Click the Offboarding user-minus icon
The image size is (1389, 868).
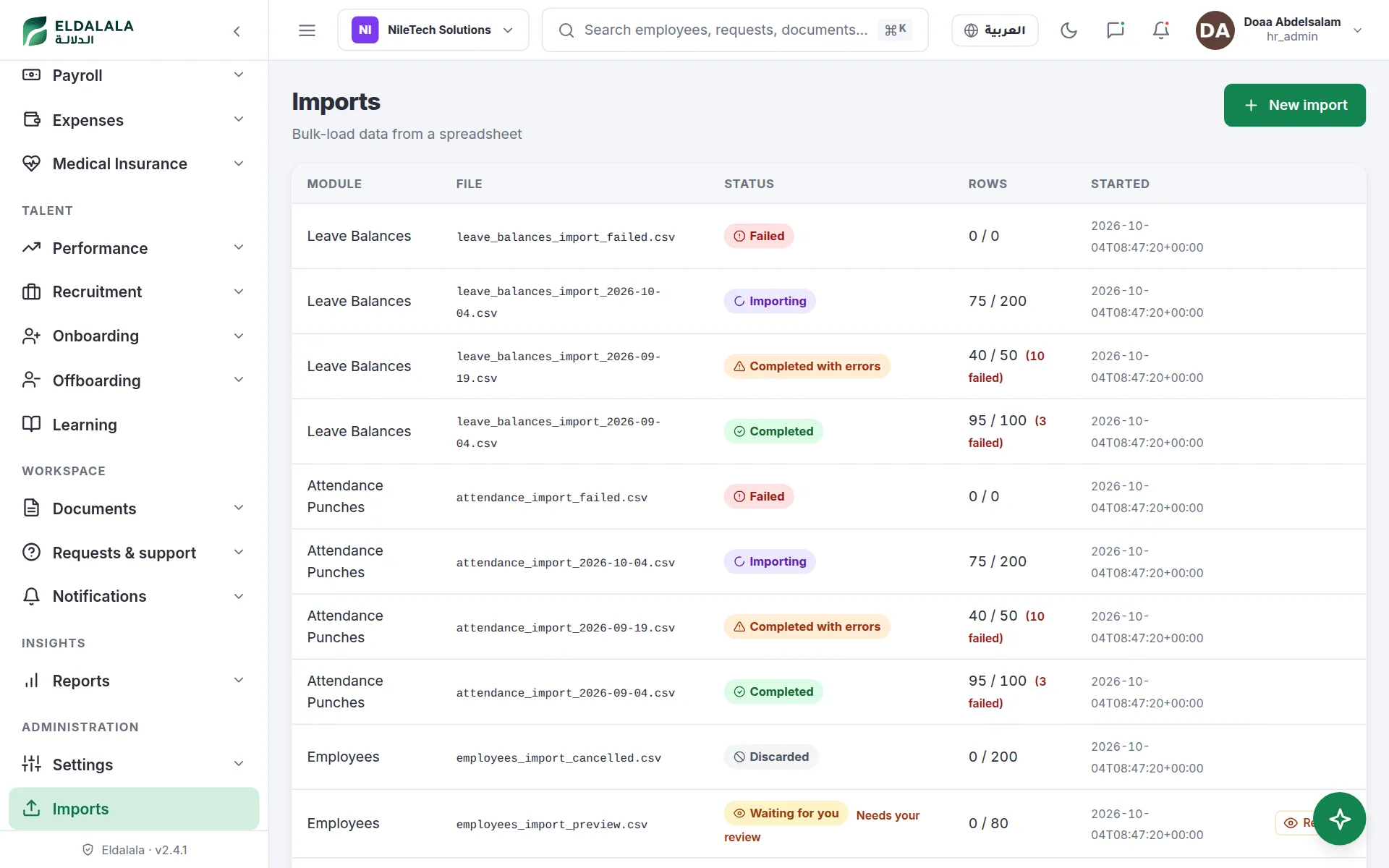click(31, 380)
